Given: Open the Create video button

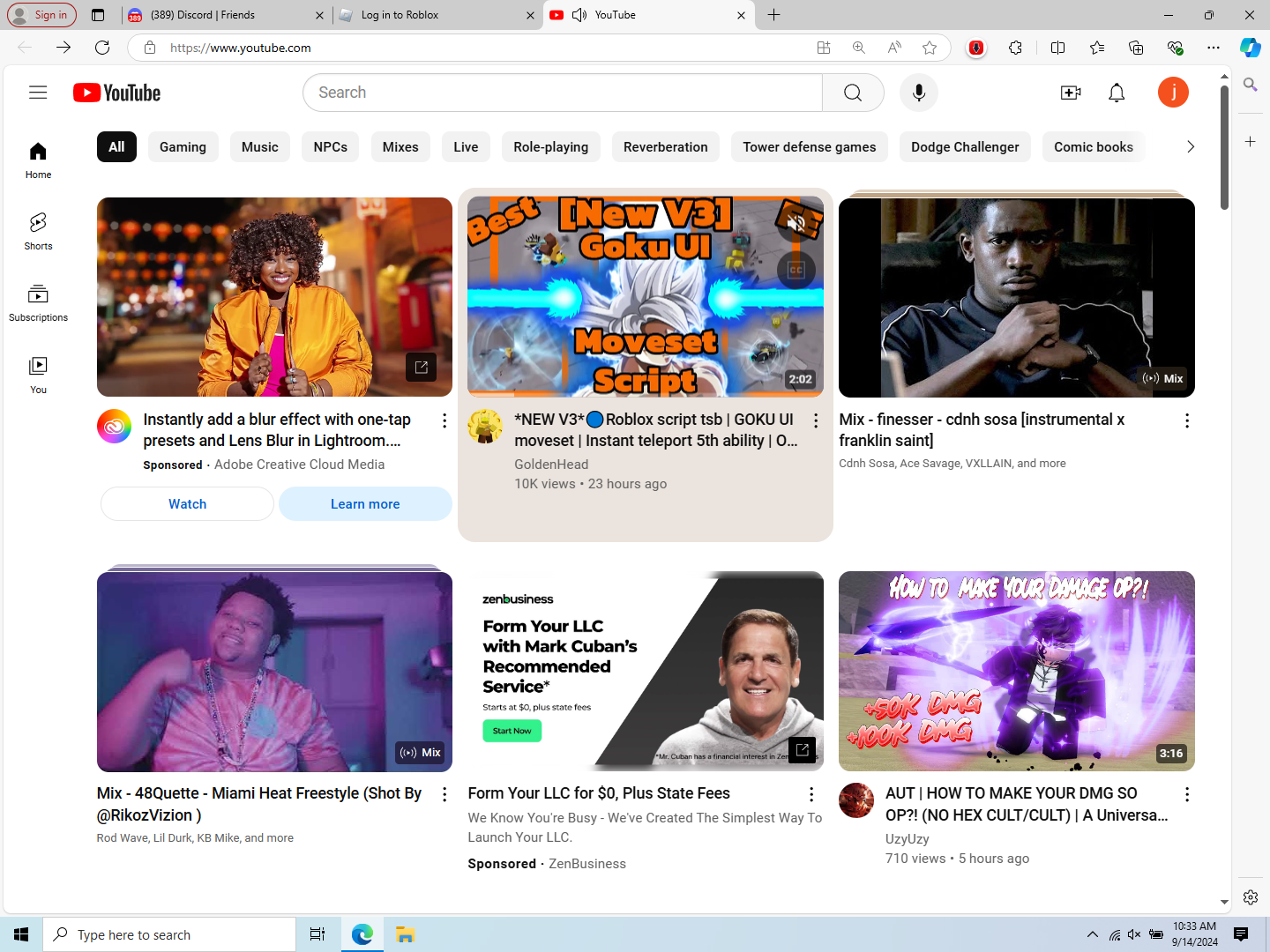Looking at the screenshot, I should tap(1071, 93).
